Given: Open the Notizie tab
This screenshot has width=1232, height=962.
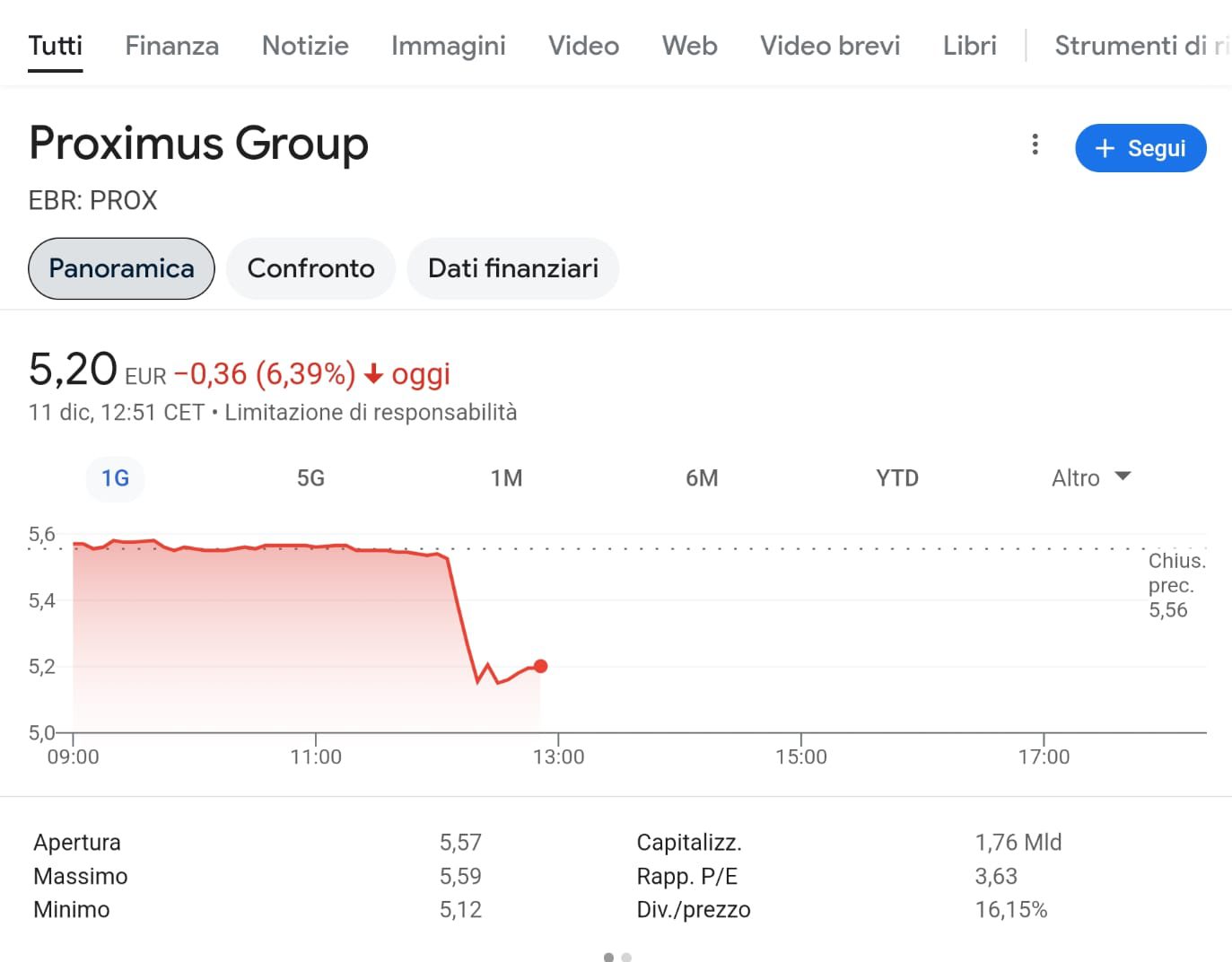Looking at the screenshot, I should (305, 46).
